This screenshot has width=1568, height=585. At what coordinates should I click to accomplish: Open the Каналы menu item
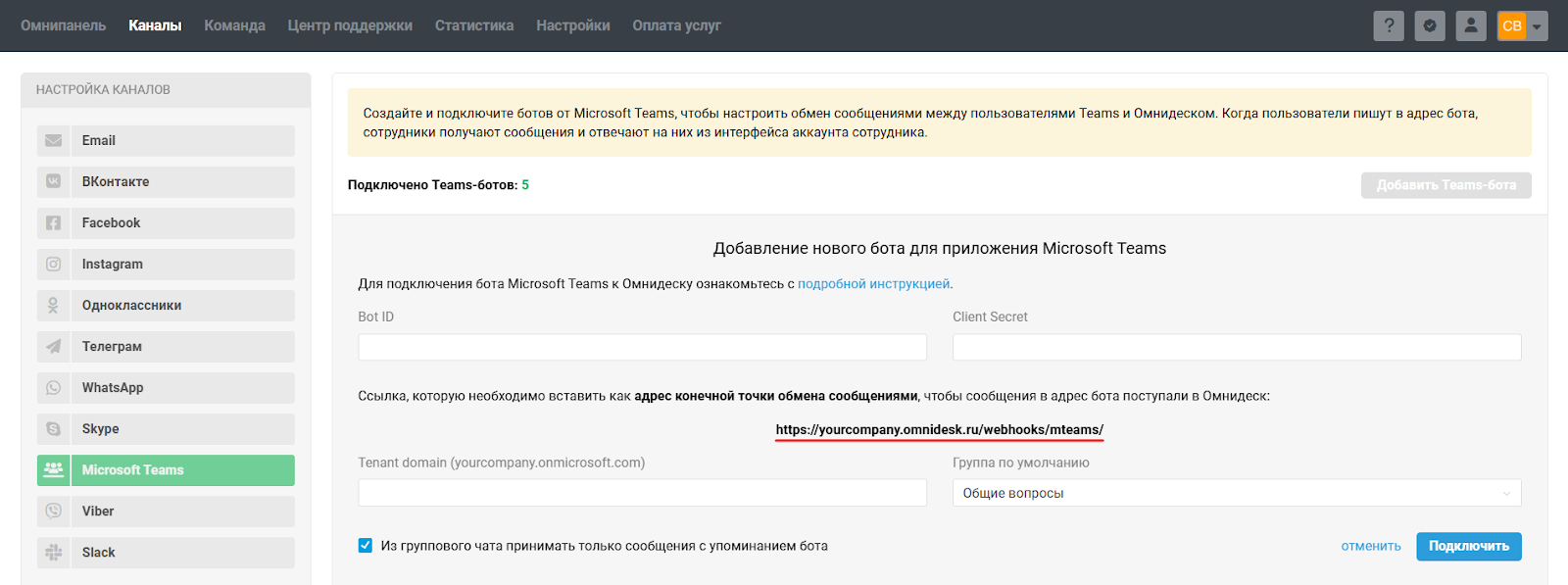(x=155, y=25)
